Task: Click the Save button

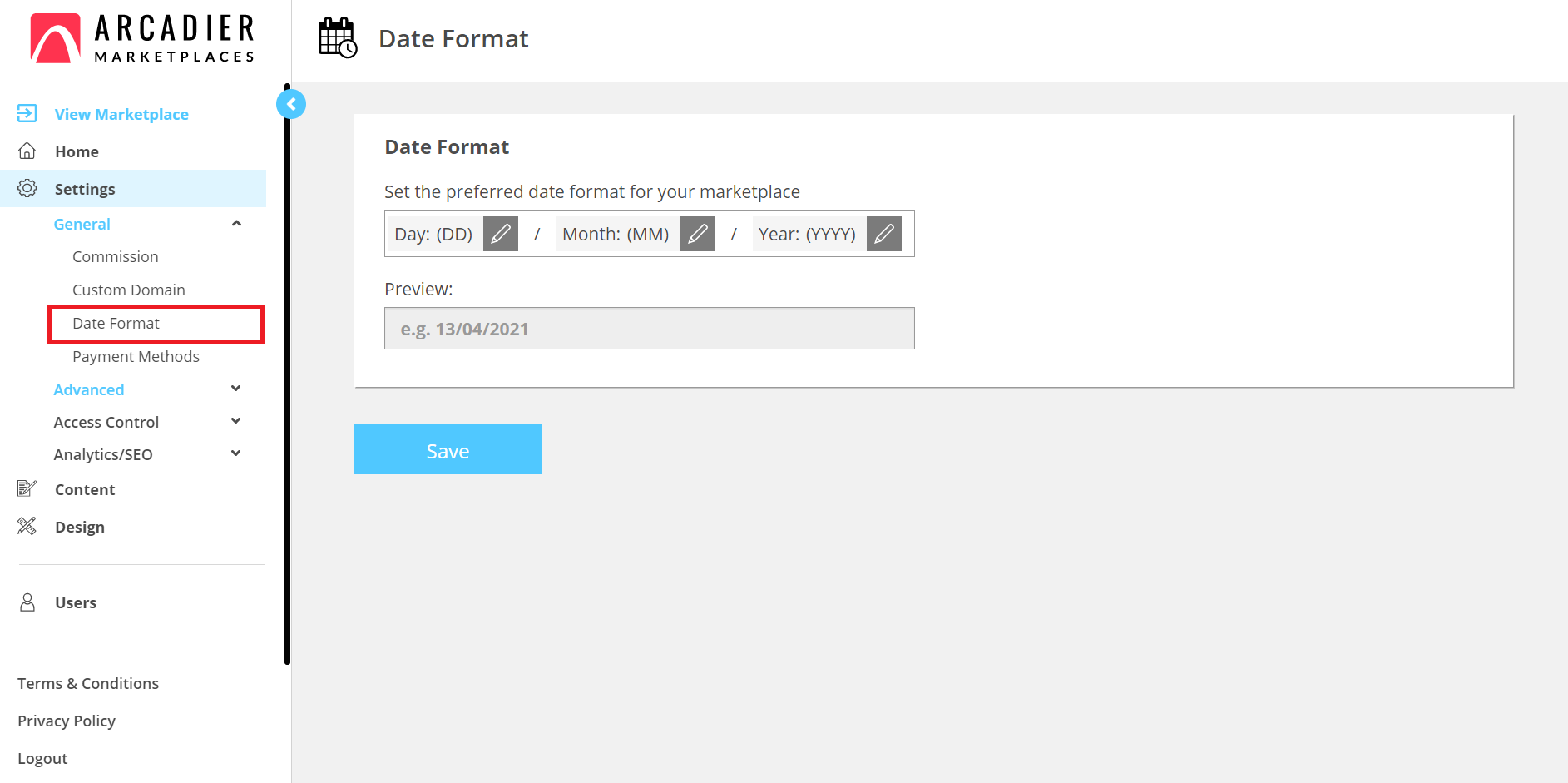Action: pyautogui.click(x=448, y=449)
